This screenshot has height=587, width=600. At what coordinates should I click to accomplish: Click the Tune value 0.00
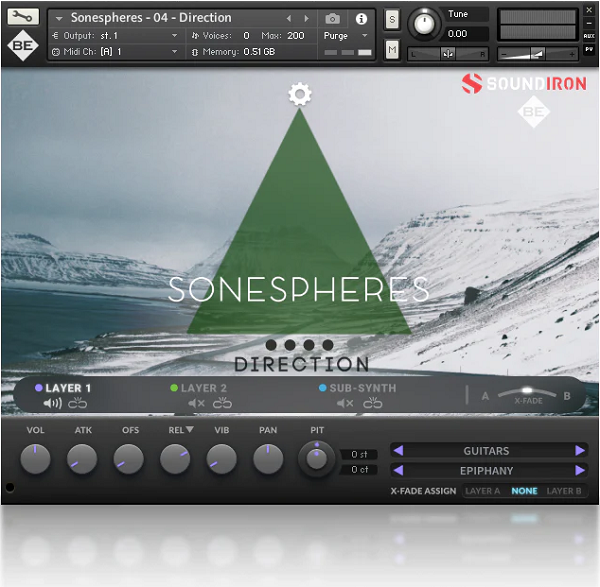(457, 34)
